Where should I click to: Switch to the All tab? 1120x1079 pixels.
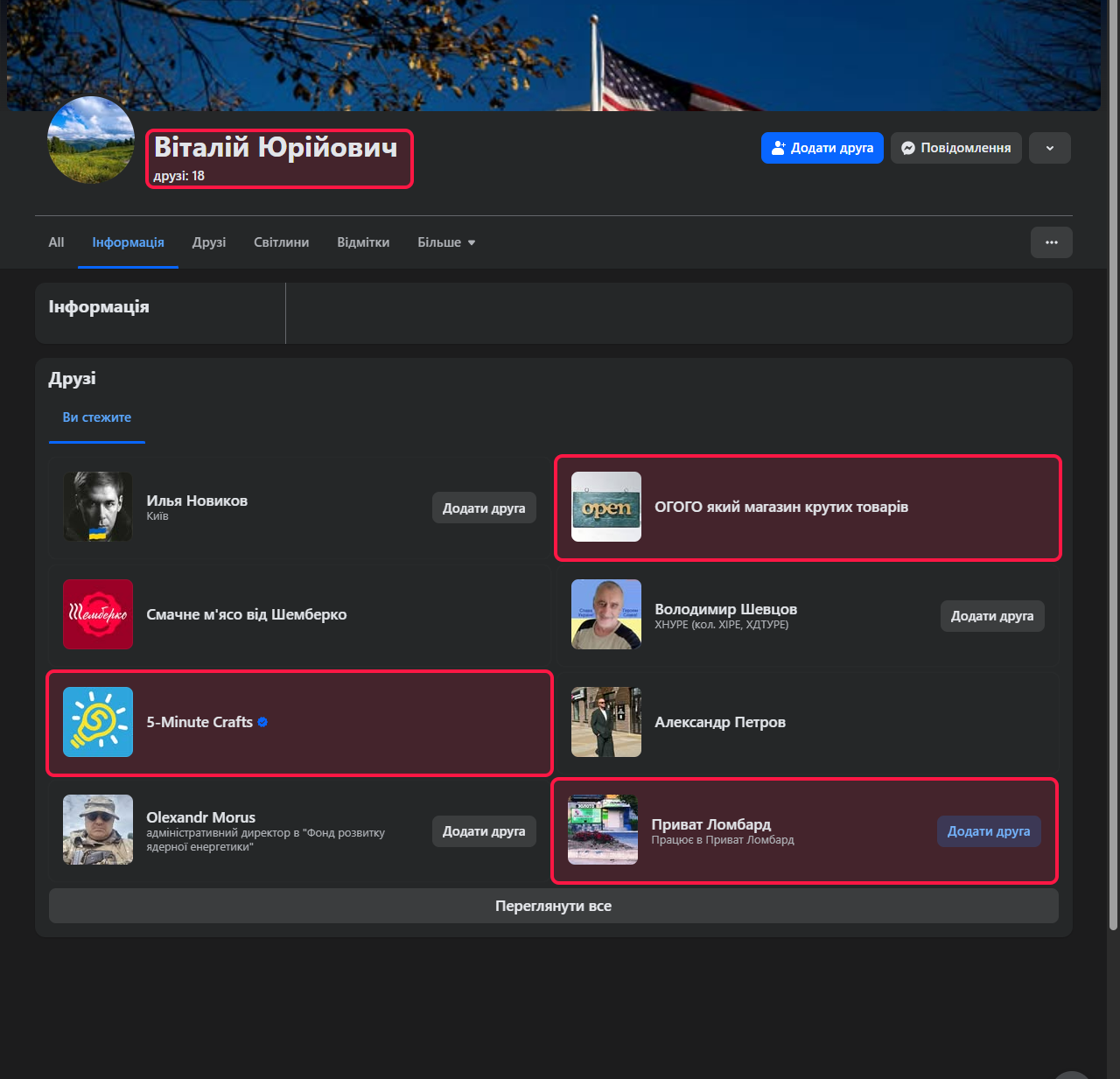click(56, 242)
